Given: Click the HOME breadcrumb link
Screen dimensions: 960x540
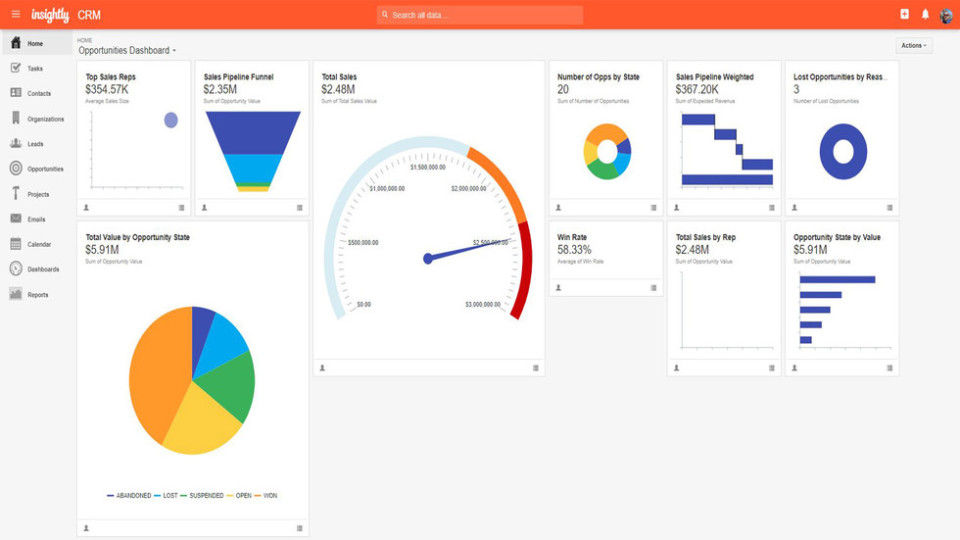Looking at the screenshot, I should [x=84, y=40].
